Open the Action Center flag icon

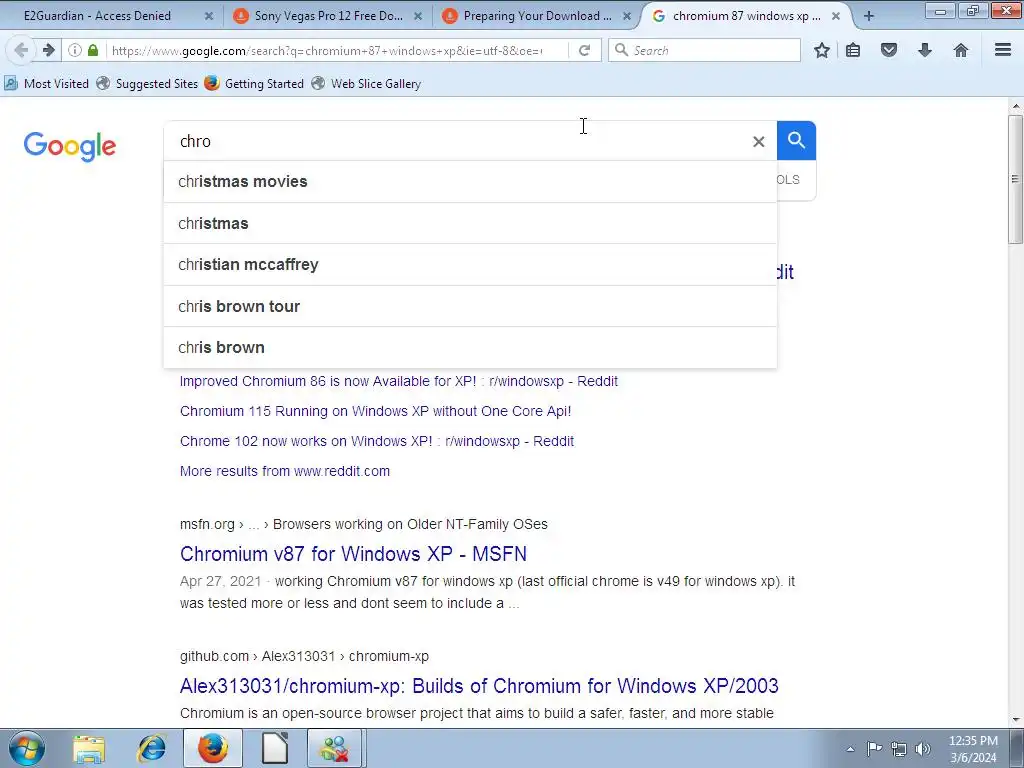click(874, 748)
